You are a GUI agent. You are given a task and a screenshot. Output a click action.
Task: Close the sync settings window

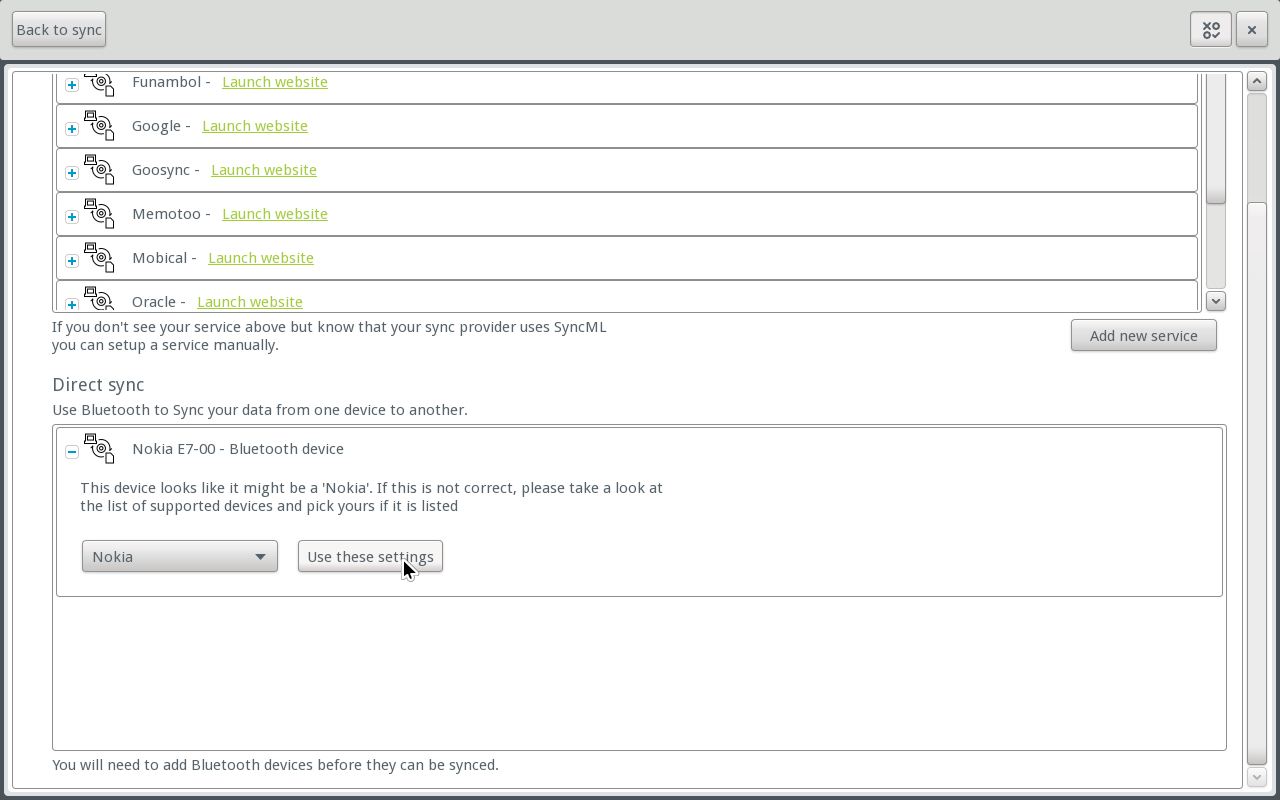[x=1252, y=30]
